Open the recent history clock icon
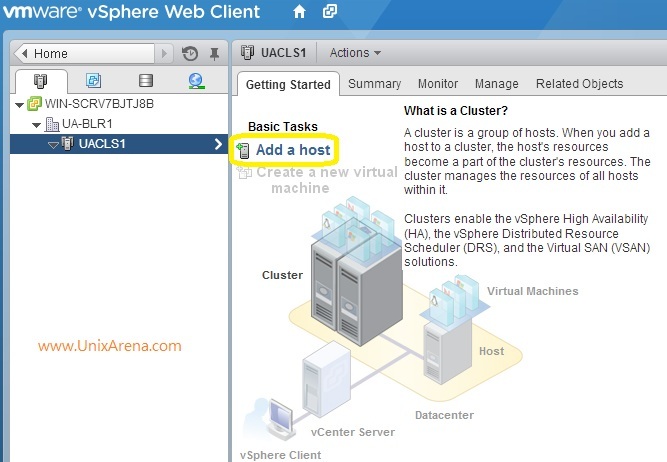The image size is (667, 462). pos(190,54)
